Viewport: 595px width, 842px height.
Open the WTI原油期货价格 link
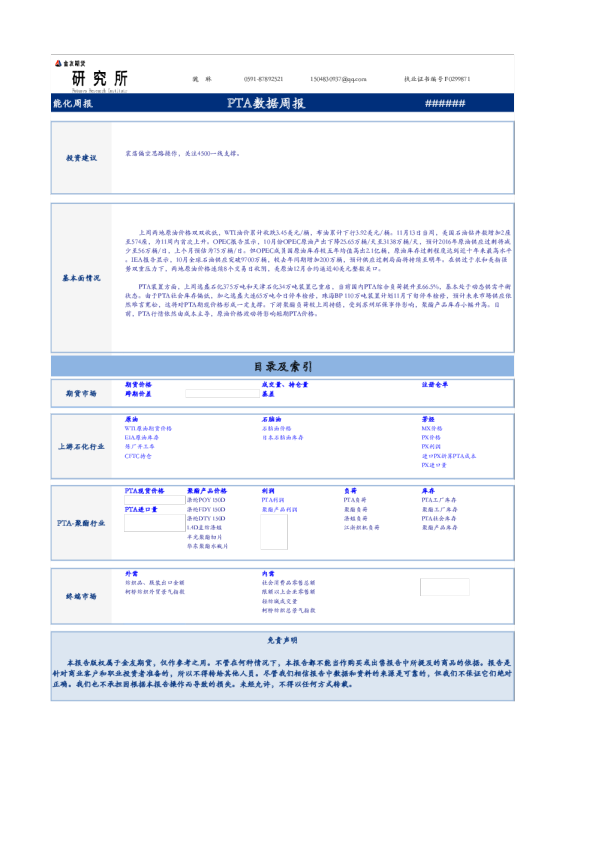coord(148,429)
